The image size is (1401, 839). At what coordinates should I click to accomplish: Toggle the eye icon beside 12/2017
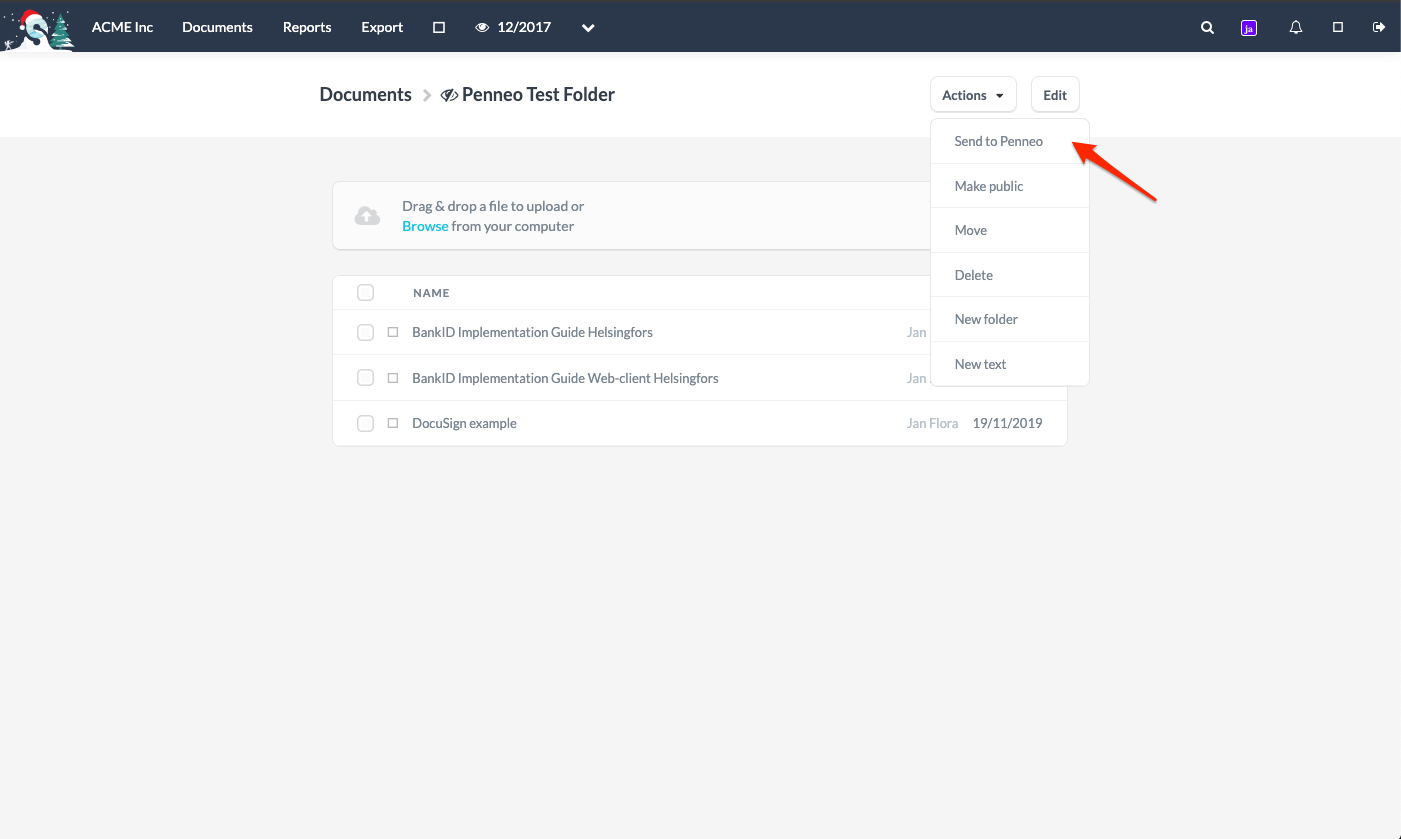482,28
